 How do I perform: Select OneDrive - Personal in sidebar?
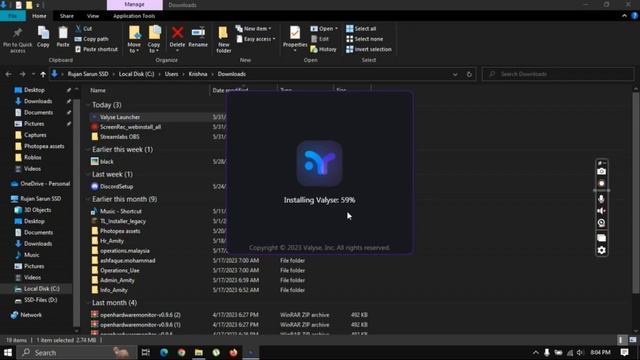45,184
